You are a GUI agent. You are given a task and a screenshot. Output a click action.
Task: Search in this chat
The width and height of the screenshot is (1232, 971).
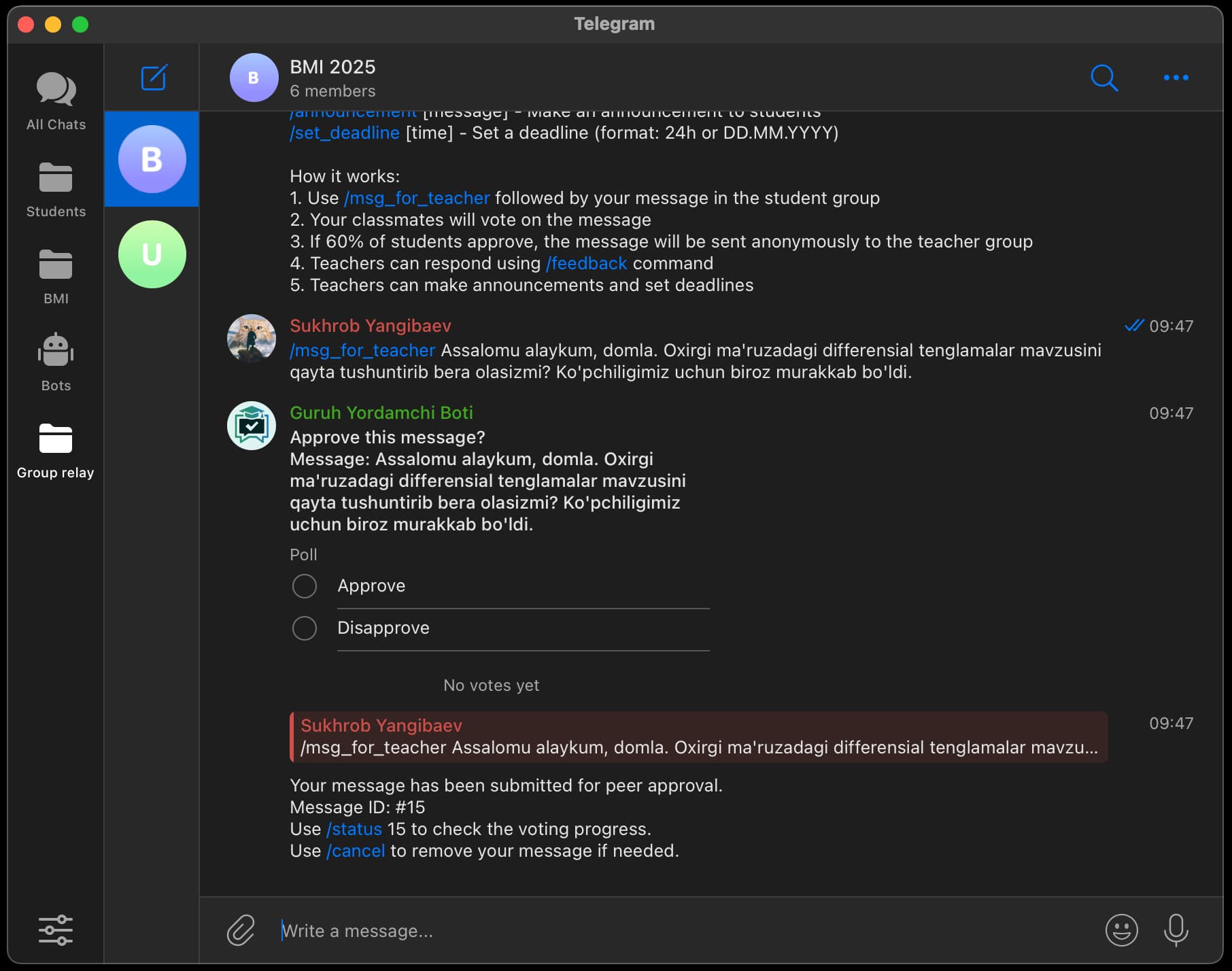pyautogui.click(x=1104, y=78)
